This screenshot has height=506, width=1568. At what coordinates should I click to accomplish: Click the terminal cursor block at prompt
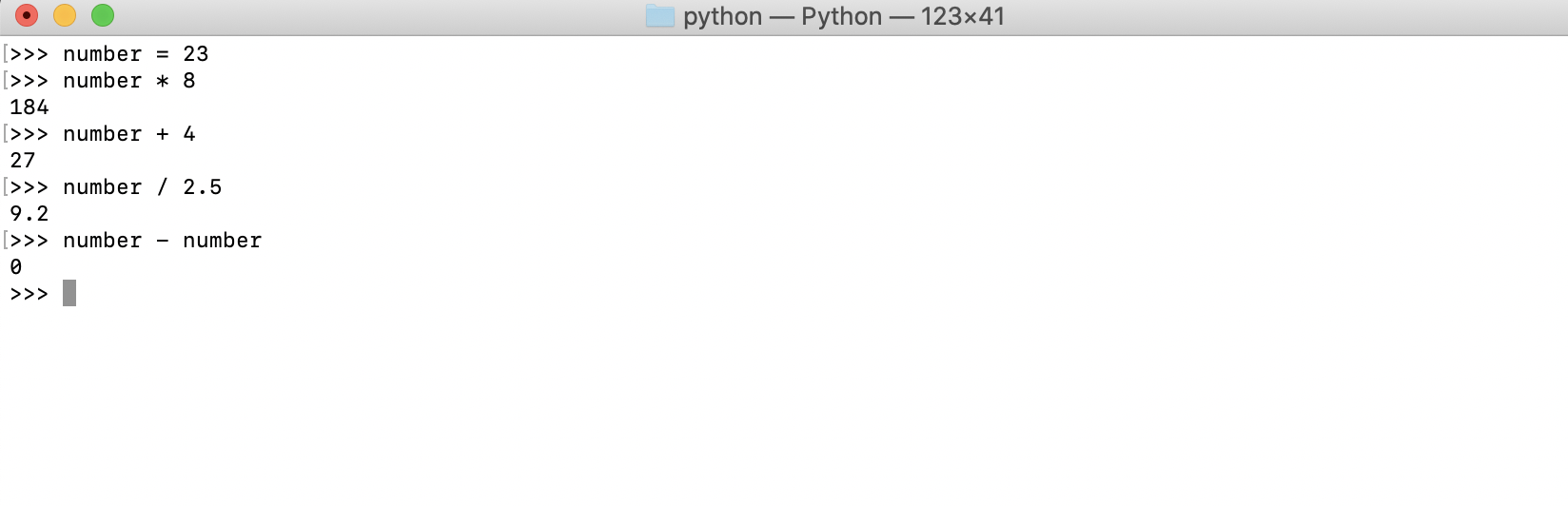pyautogui.click(x=69, y=293)
